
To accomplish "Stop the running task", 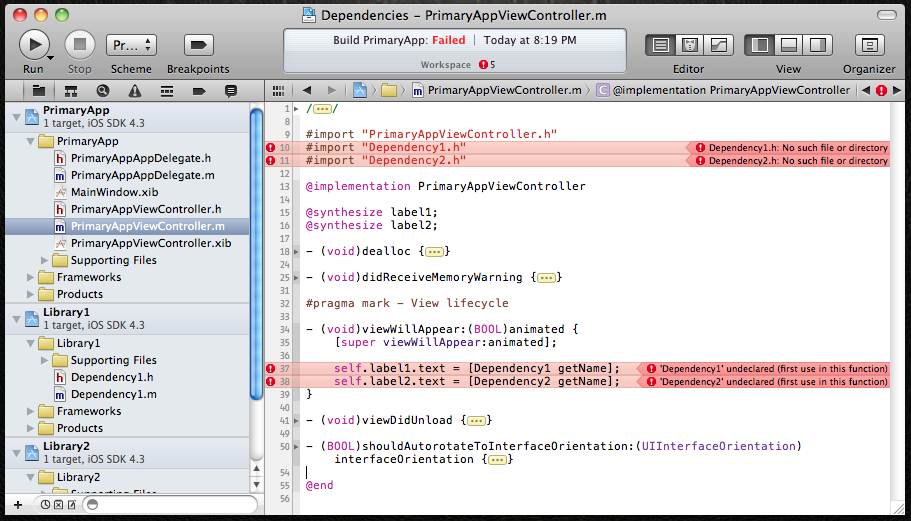I will (80, 45).
